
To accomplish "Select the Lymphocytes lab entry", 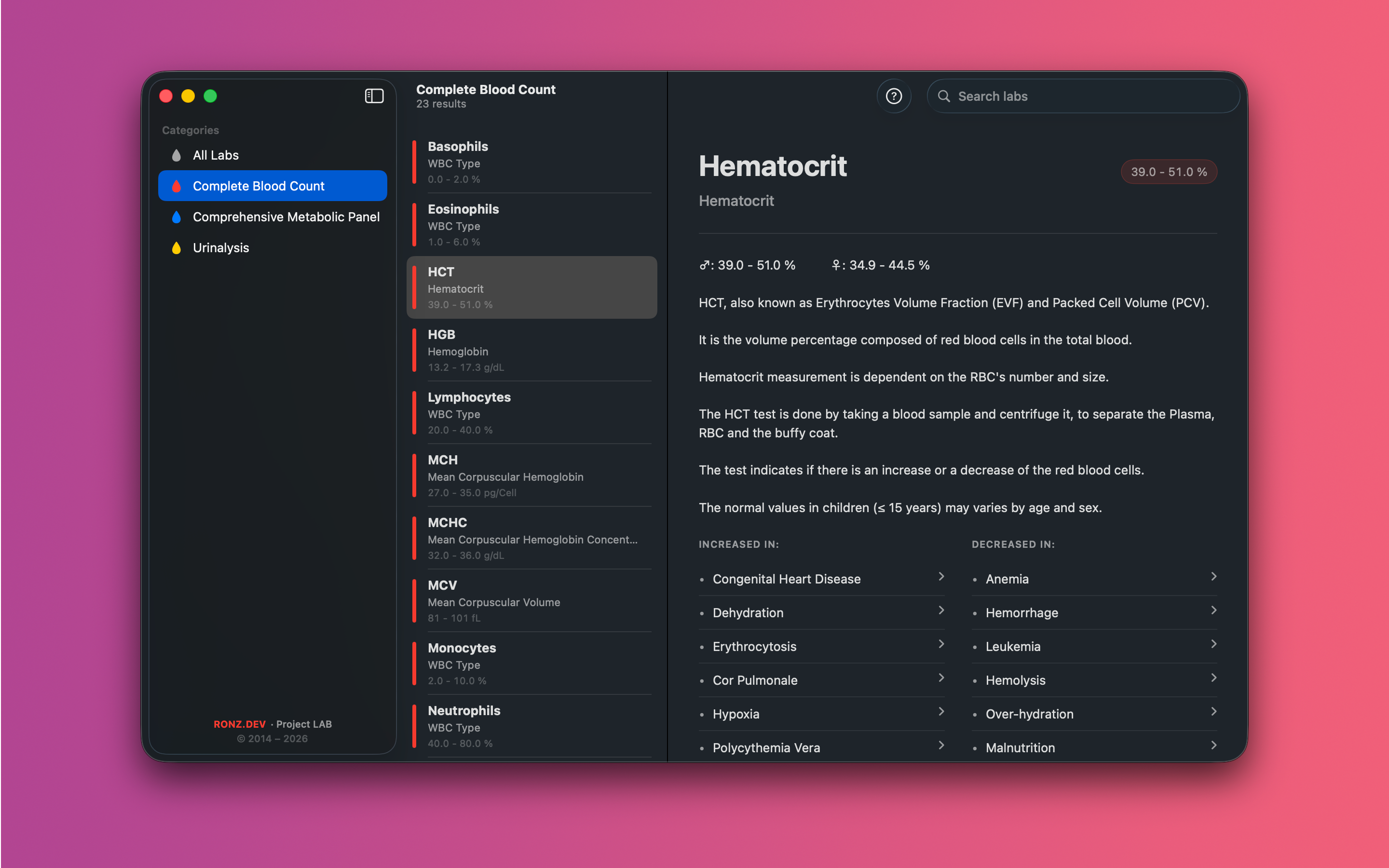I will click(x=531, y=413).
